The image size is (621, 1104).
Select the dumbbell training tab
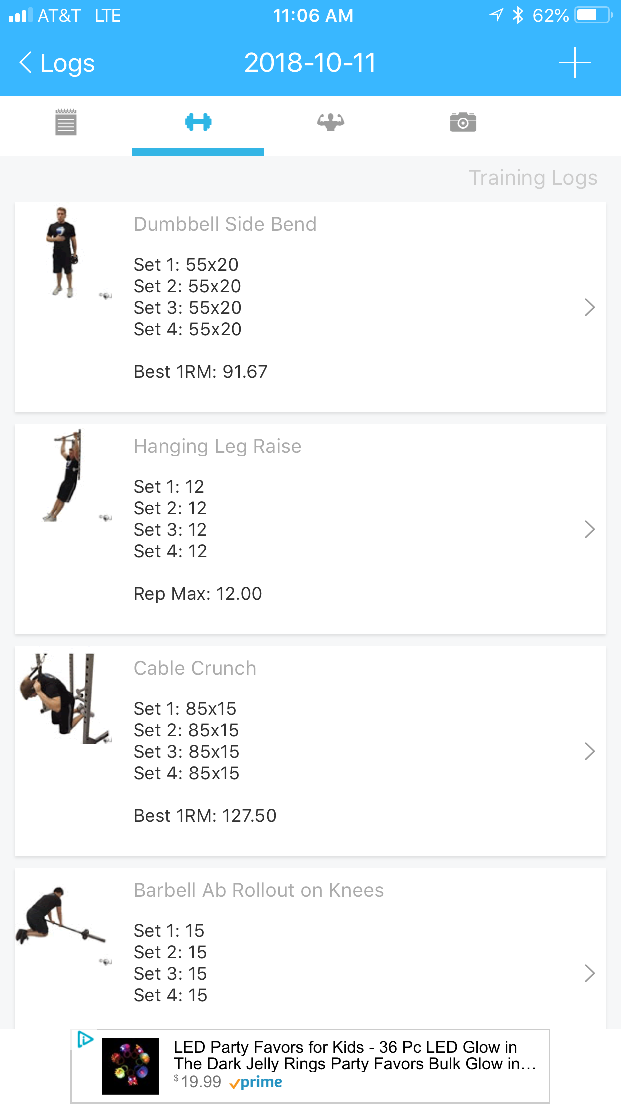[198, 123]
